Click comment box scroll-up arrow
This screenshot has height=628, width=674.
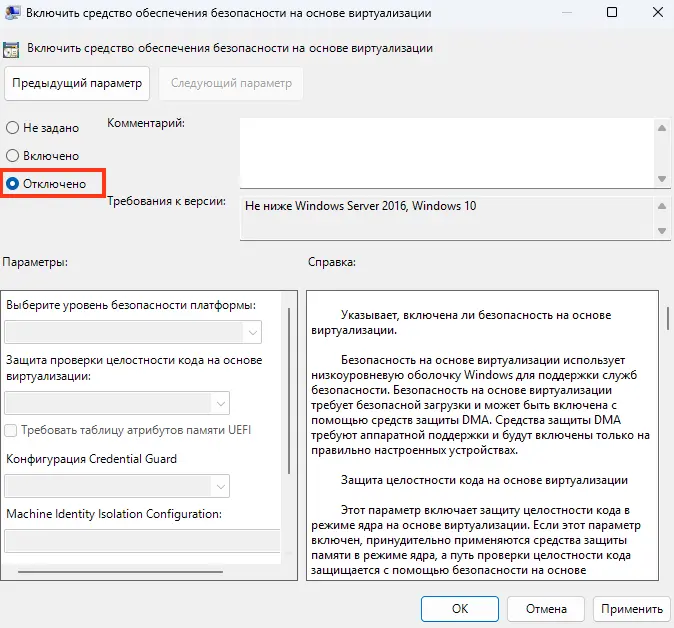[x=660, y=127]
